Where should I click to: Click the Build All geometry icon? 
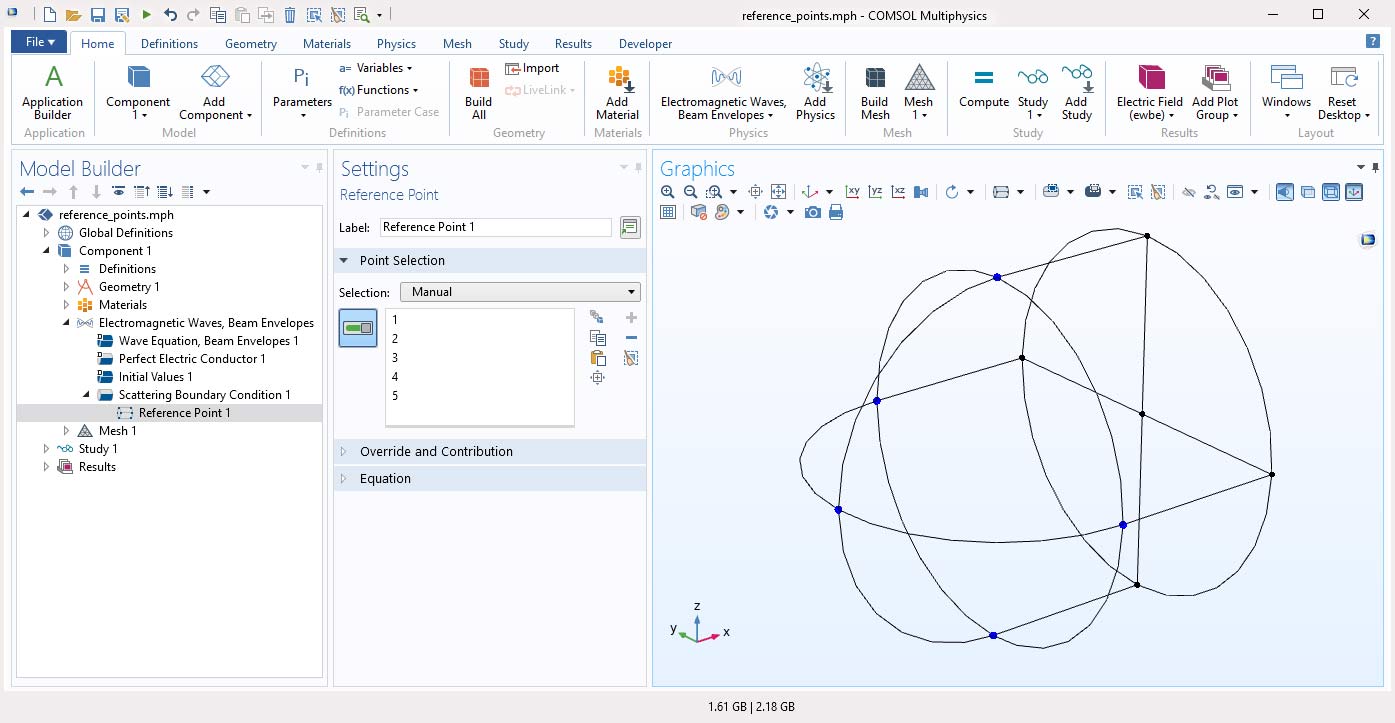478,92
